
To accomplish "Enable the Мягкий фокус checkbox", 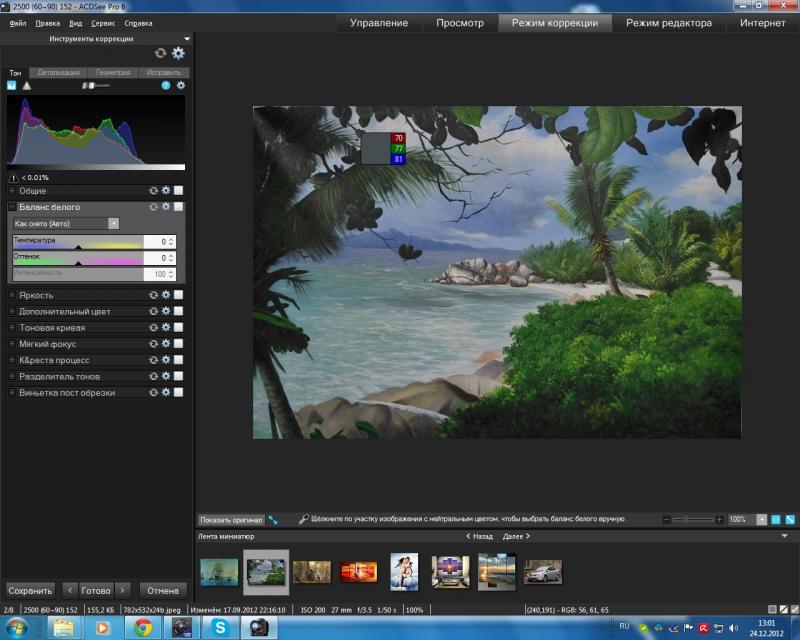I will [x=179, y=344].
